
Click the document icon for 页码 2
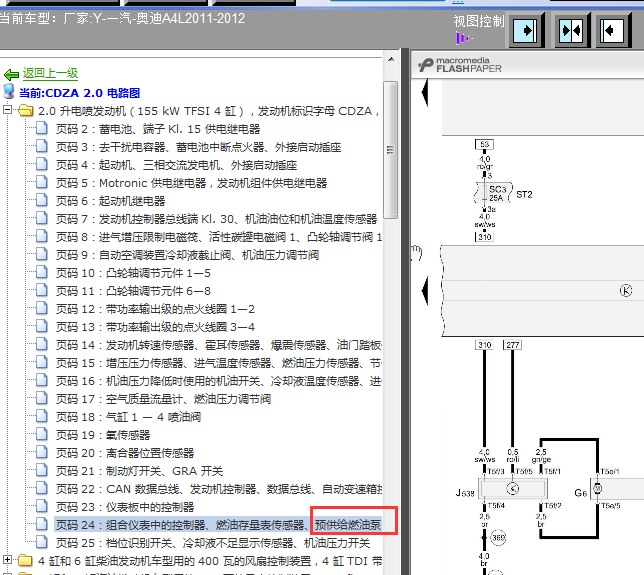coord(41,129)
